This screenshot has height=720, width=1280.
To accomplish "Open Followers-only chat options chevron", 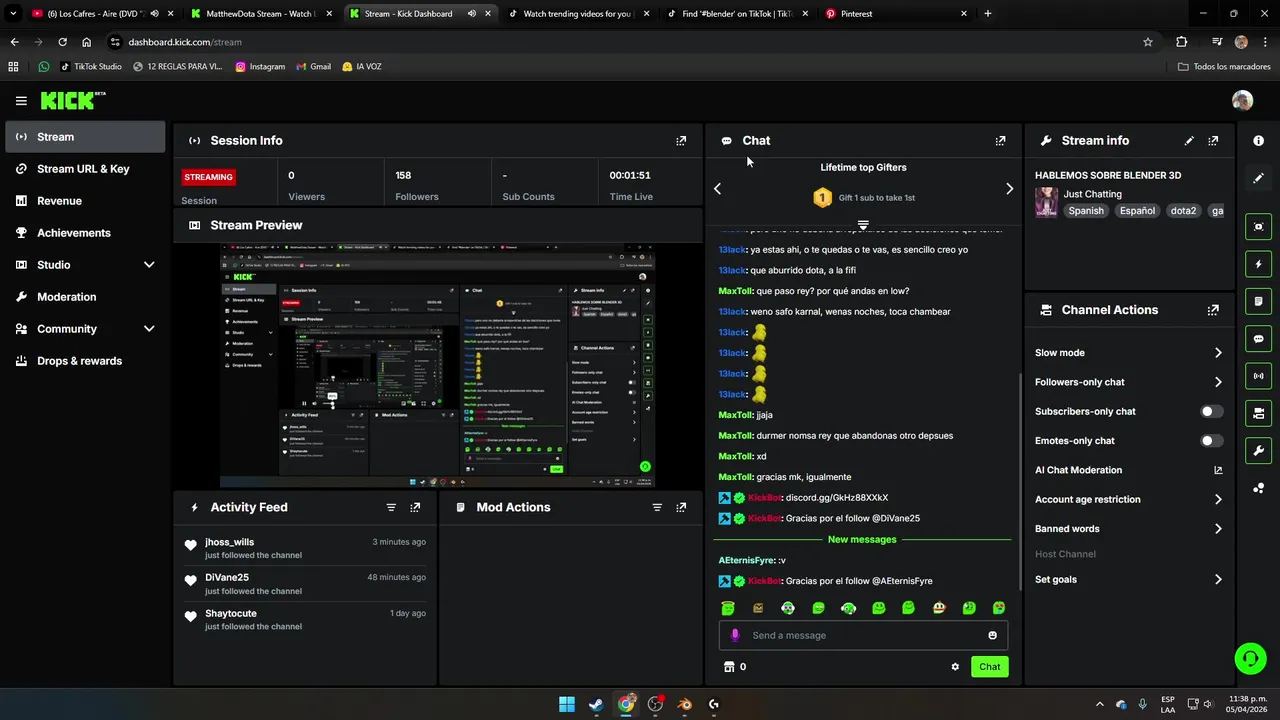I will click(x=1218, y=382).
